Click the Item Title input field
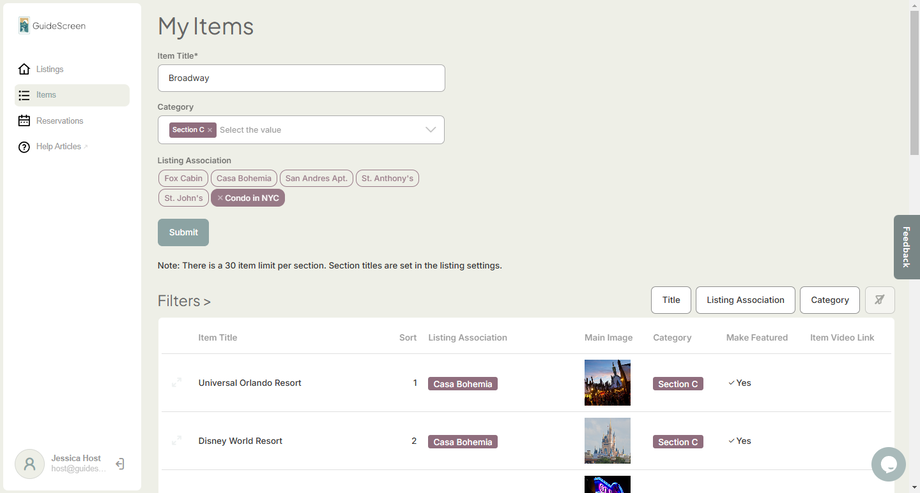This screenshot has height=493, width=920. [x=301, y=78]
